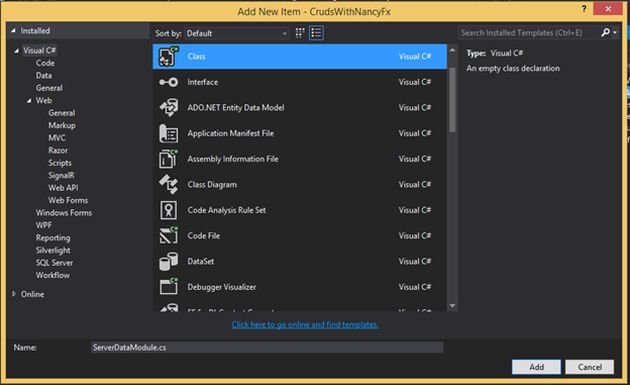Image resolution: width=630 pixels, height=385 pixels.
Task: Switch to medium icons list view
Action: pos(316,33)
